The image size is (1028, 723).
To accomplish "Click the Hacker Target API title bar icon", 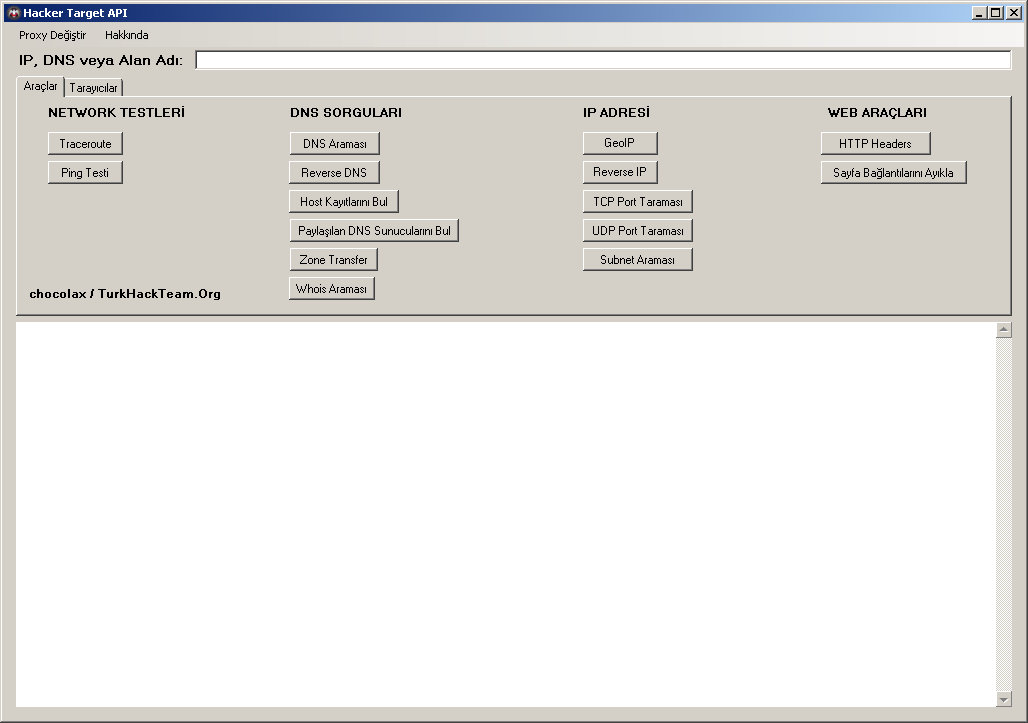I will point(13,12).
